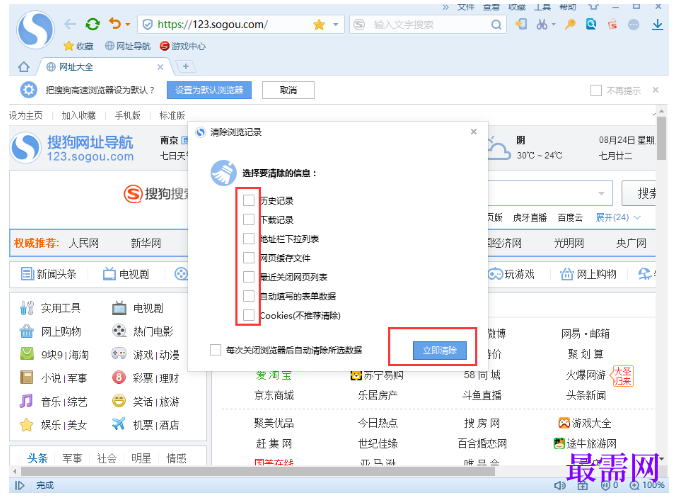Viewport: 678px width, 499px height.
Task: Click the orange undo-close-tab arrow
Action: [115, 23]
